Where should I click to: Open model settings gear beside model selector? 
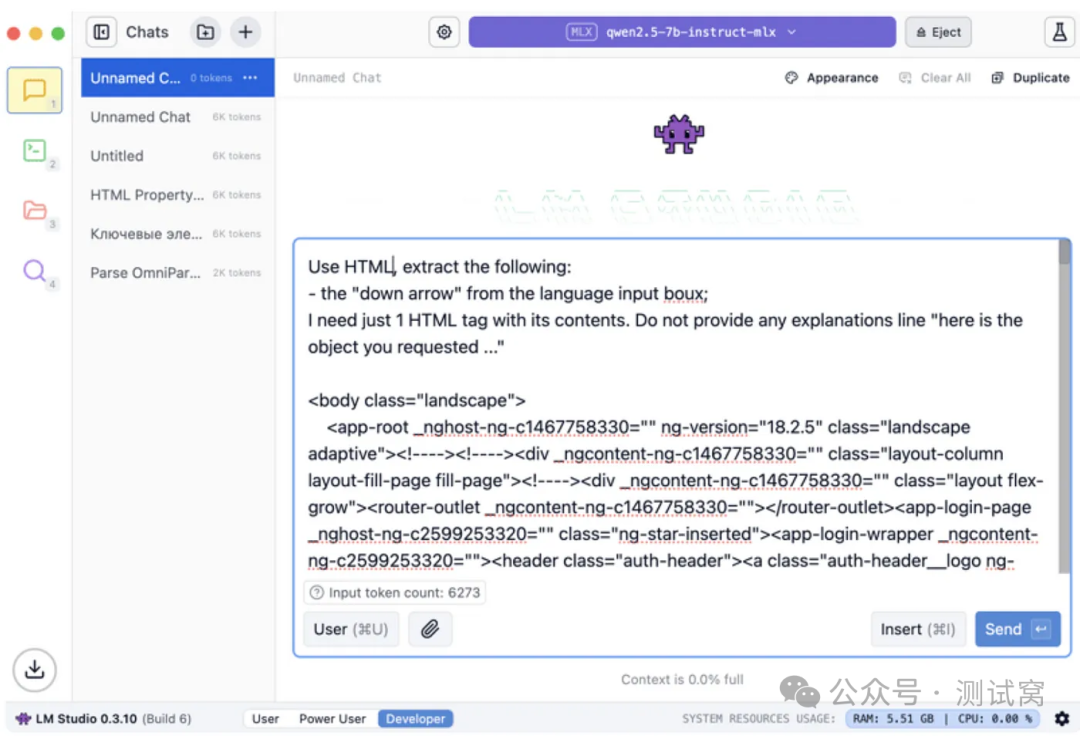pyautogui.click(x=444, y=32)
